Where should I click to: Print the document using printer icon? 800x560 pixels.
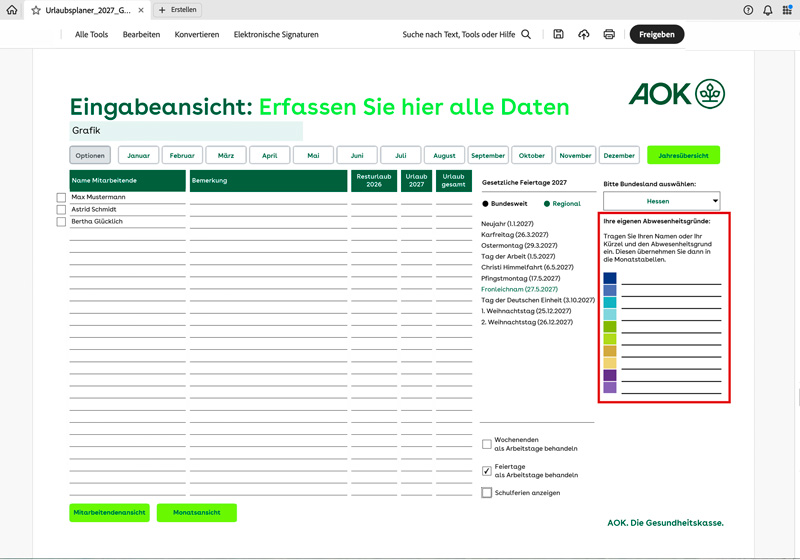[609, 34]
